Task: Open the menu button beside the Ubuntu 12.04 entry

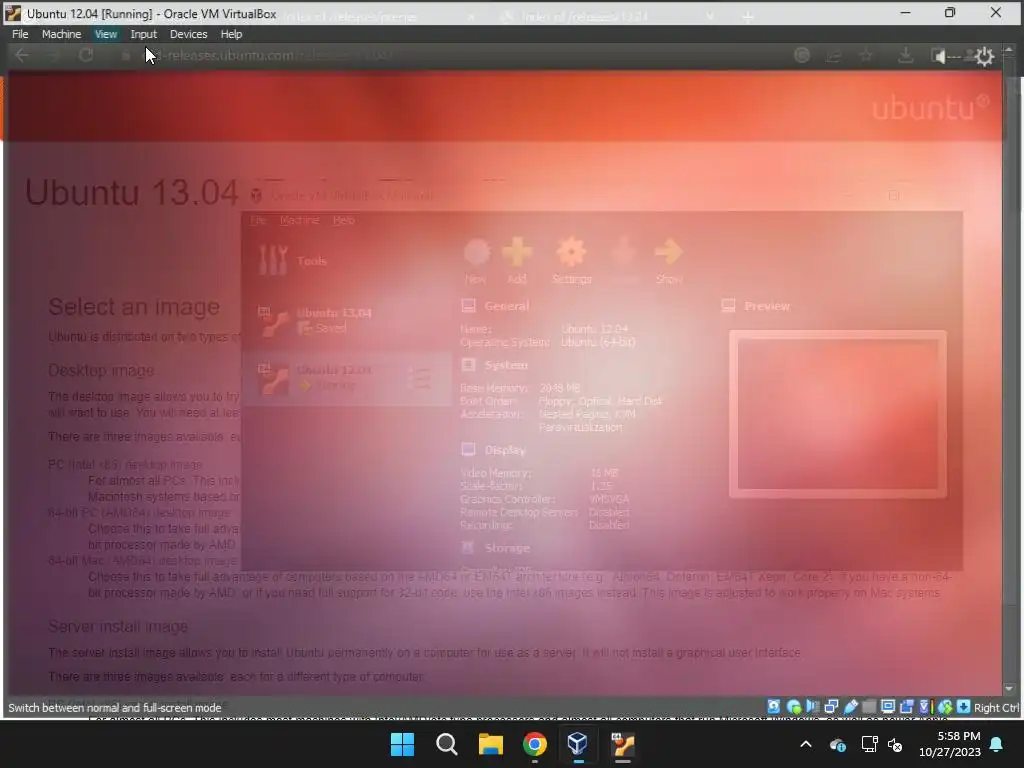Action: (421, 378)
